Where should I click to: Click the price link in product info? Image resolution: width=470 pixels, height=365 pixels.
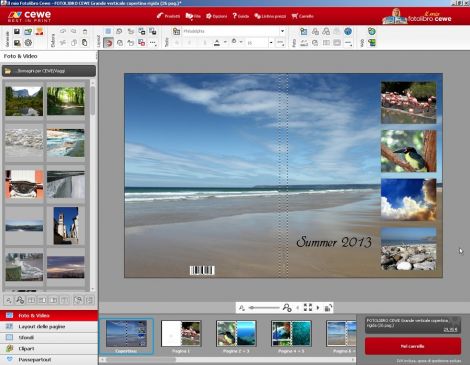coord(450,329)
